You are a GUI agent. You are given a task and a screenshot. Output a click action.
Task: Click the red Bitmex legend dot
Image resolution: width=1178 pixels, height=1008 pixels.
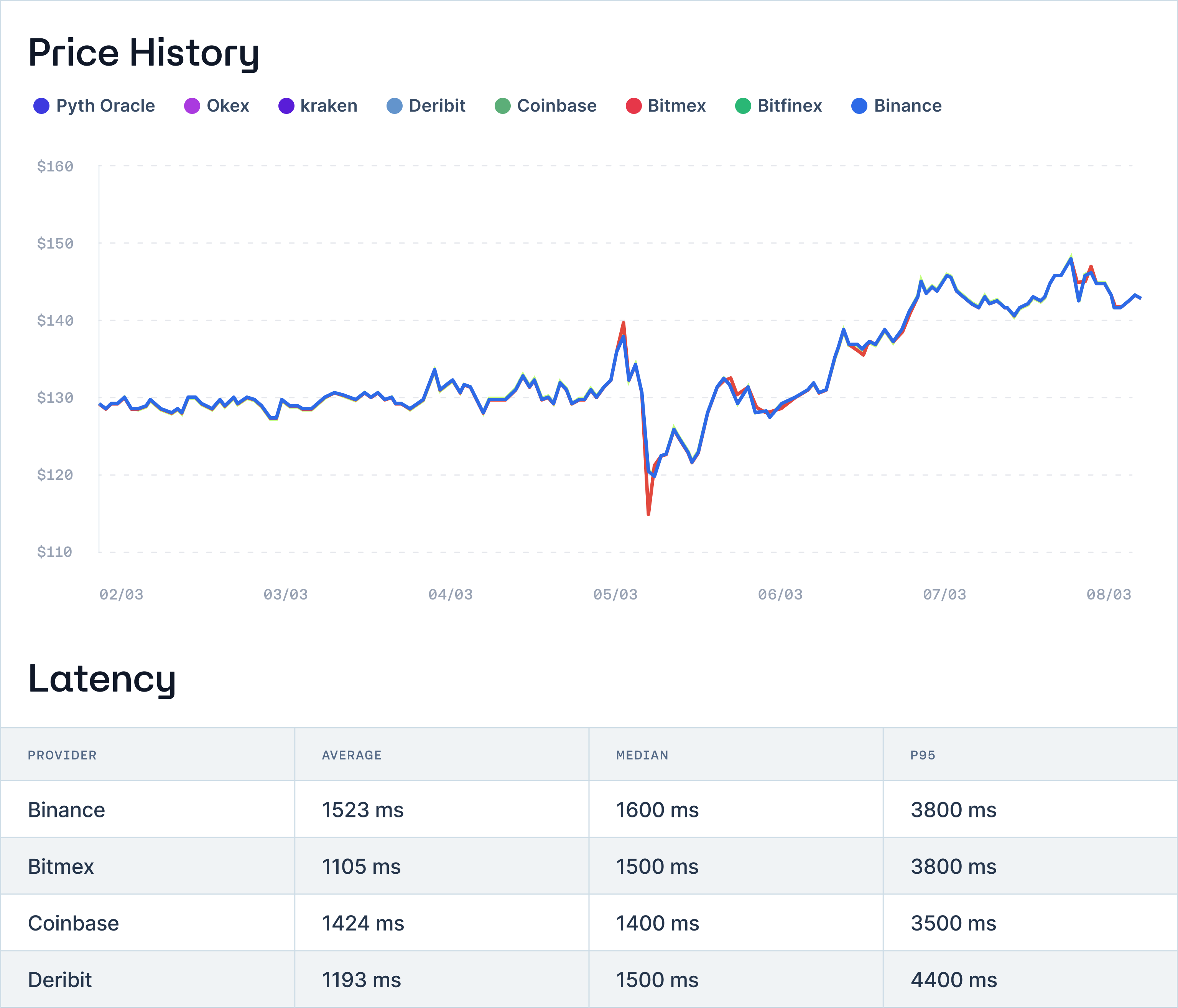click(633, 106)
